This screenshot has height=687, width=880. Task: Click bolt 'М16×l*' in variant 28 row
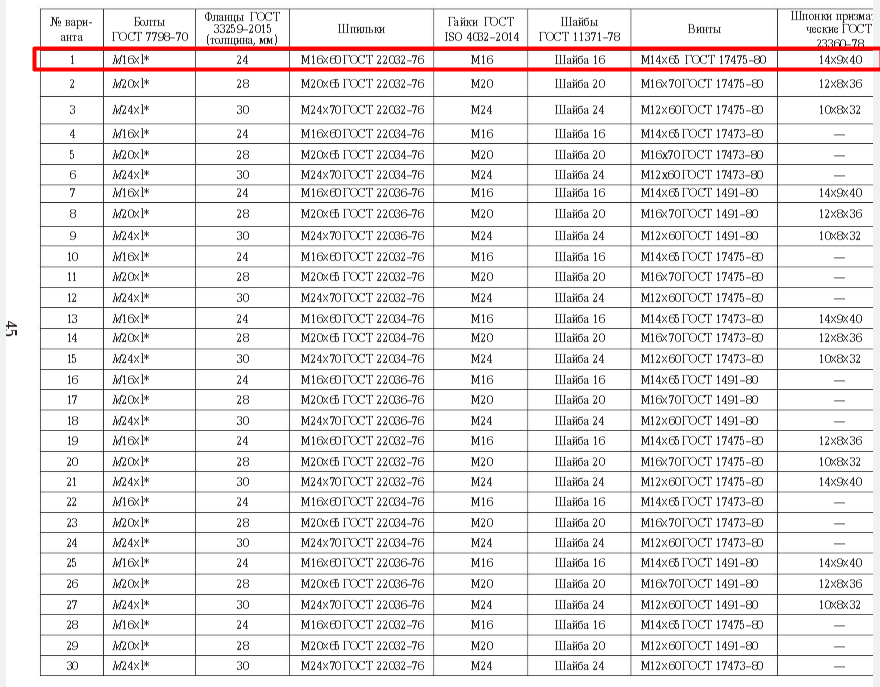[x=131, y=625]
